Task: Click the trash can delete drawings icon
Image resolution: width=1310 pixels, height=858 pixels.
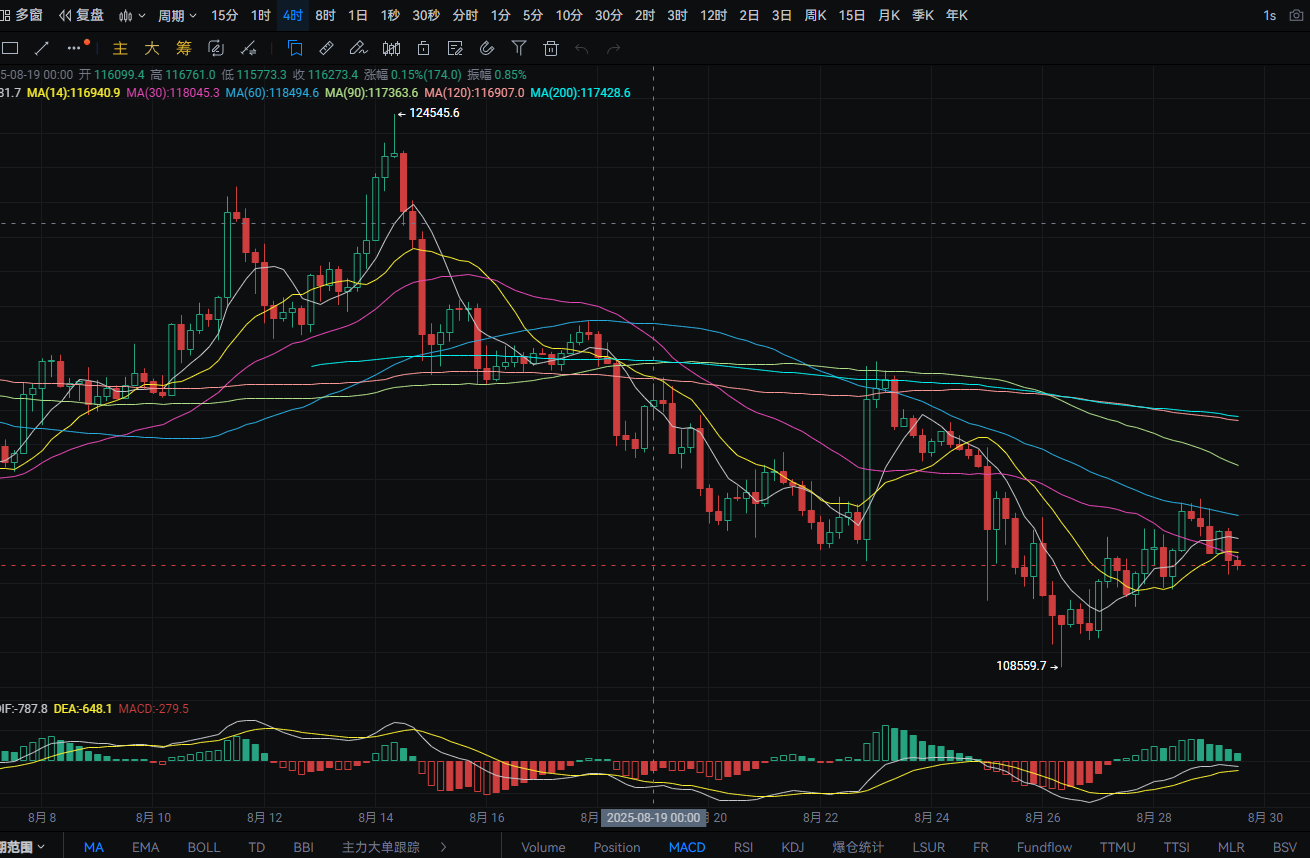Action: coord(550,47)
